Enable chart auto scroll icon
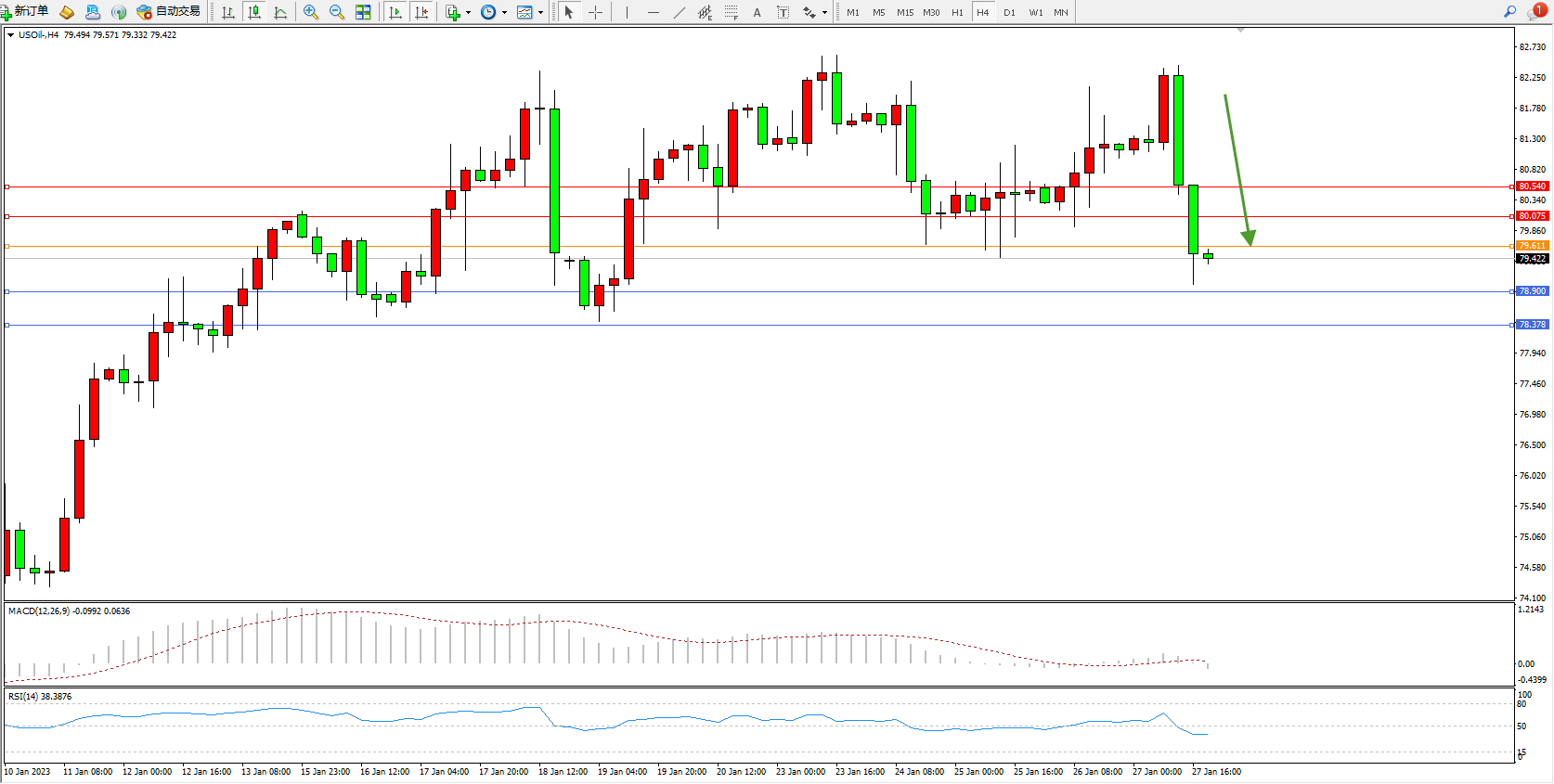 coord(395,12)
